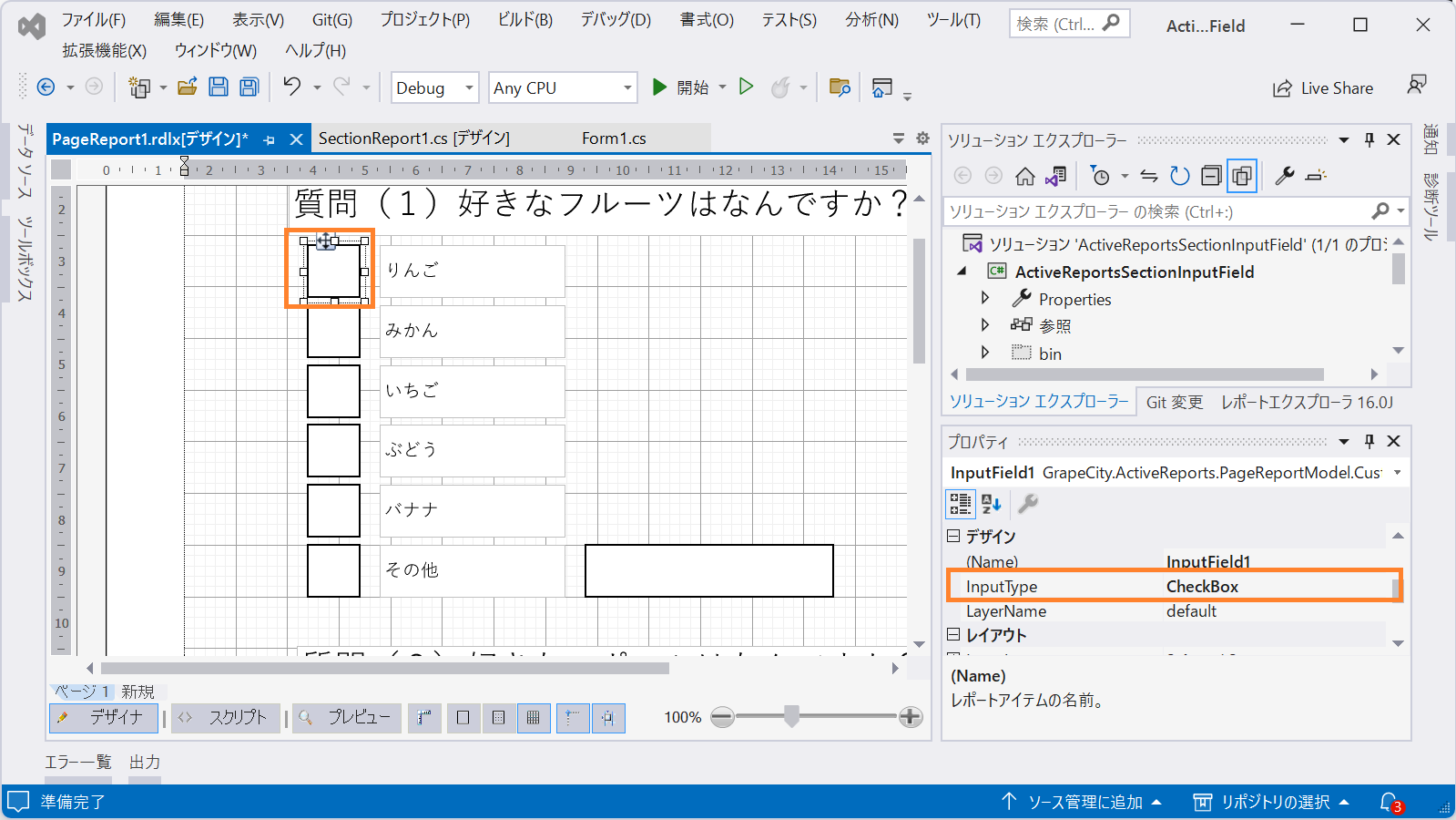Click the notifications bell in status bar
The image size is (1456, 820).
[x=1390, y=802]
